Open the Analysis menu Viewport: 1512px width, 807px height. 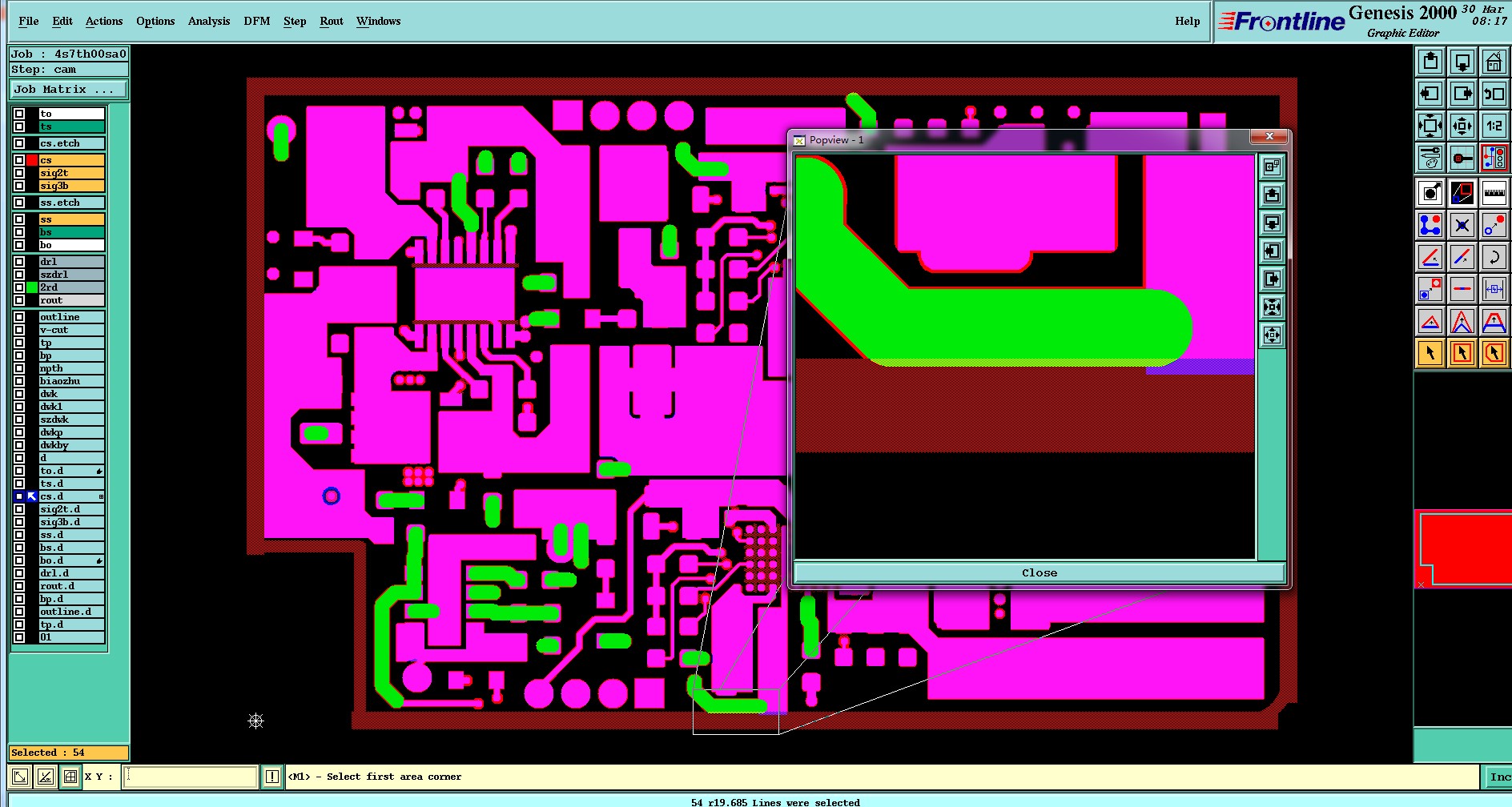point(209,21)
